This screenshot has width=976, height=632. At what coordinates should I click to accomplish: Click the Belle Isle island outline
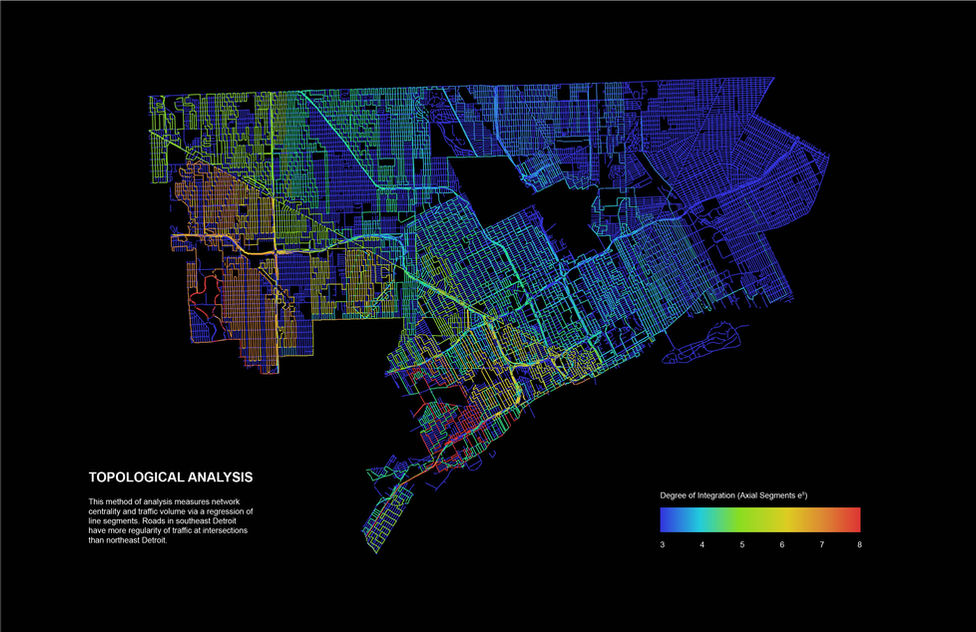(702, 343)
